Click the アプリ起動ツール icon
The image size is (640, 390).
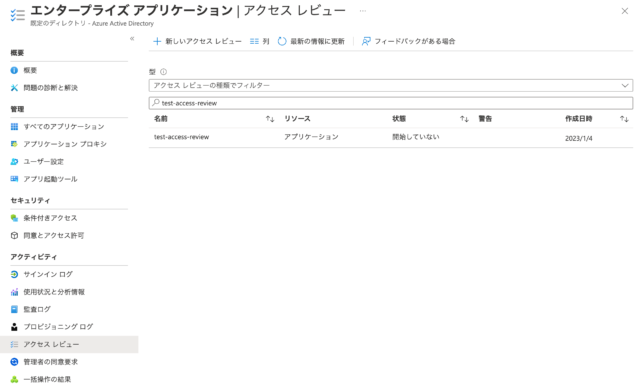[14, 179]
